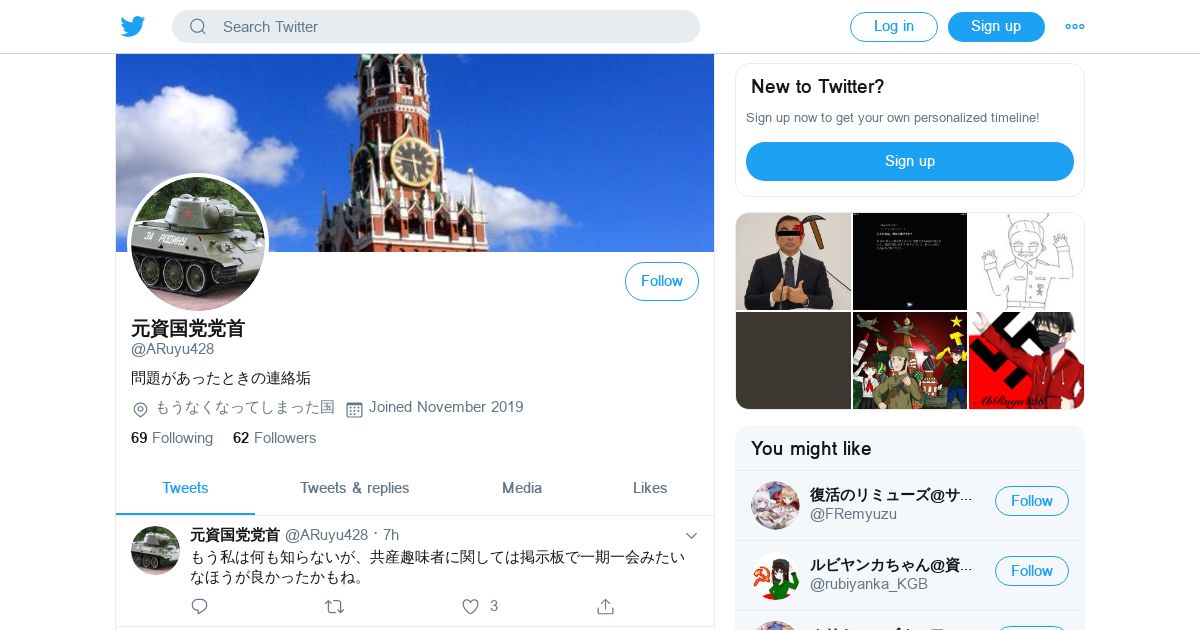
Task: Follow the @FRemyuzu account
Action: pyautogui.click(x=1032, y=501)
